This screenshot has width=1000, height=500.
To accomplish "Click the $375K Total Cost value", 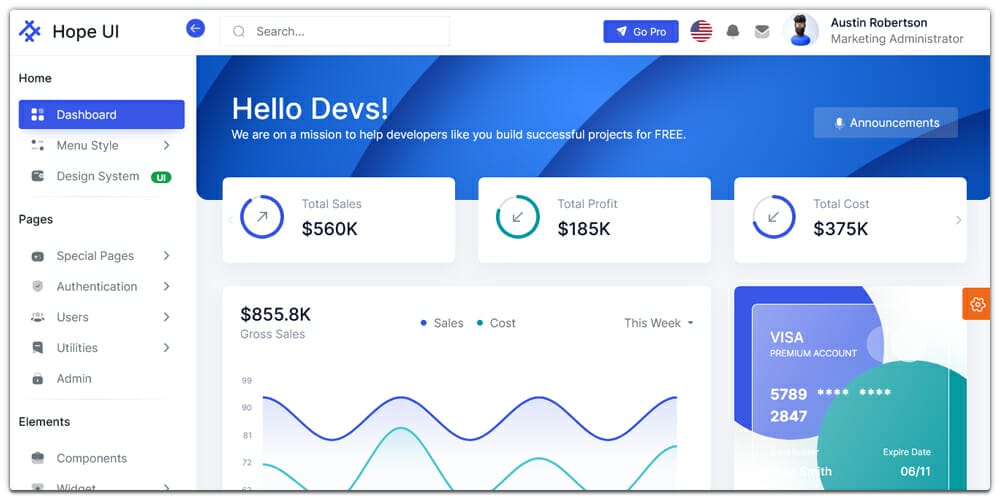I will (841, 229).
